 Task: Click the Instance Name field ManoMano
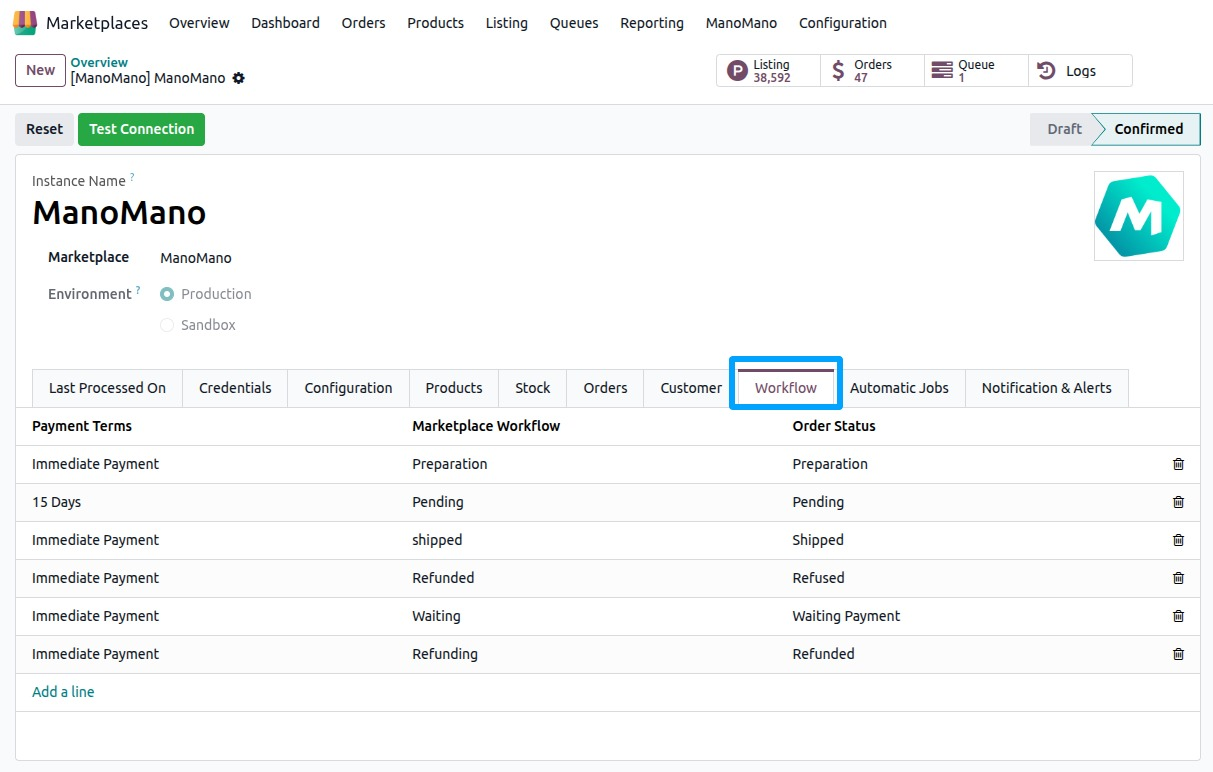coord(119,212)
